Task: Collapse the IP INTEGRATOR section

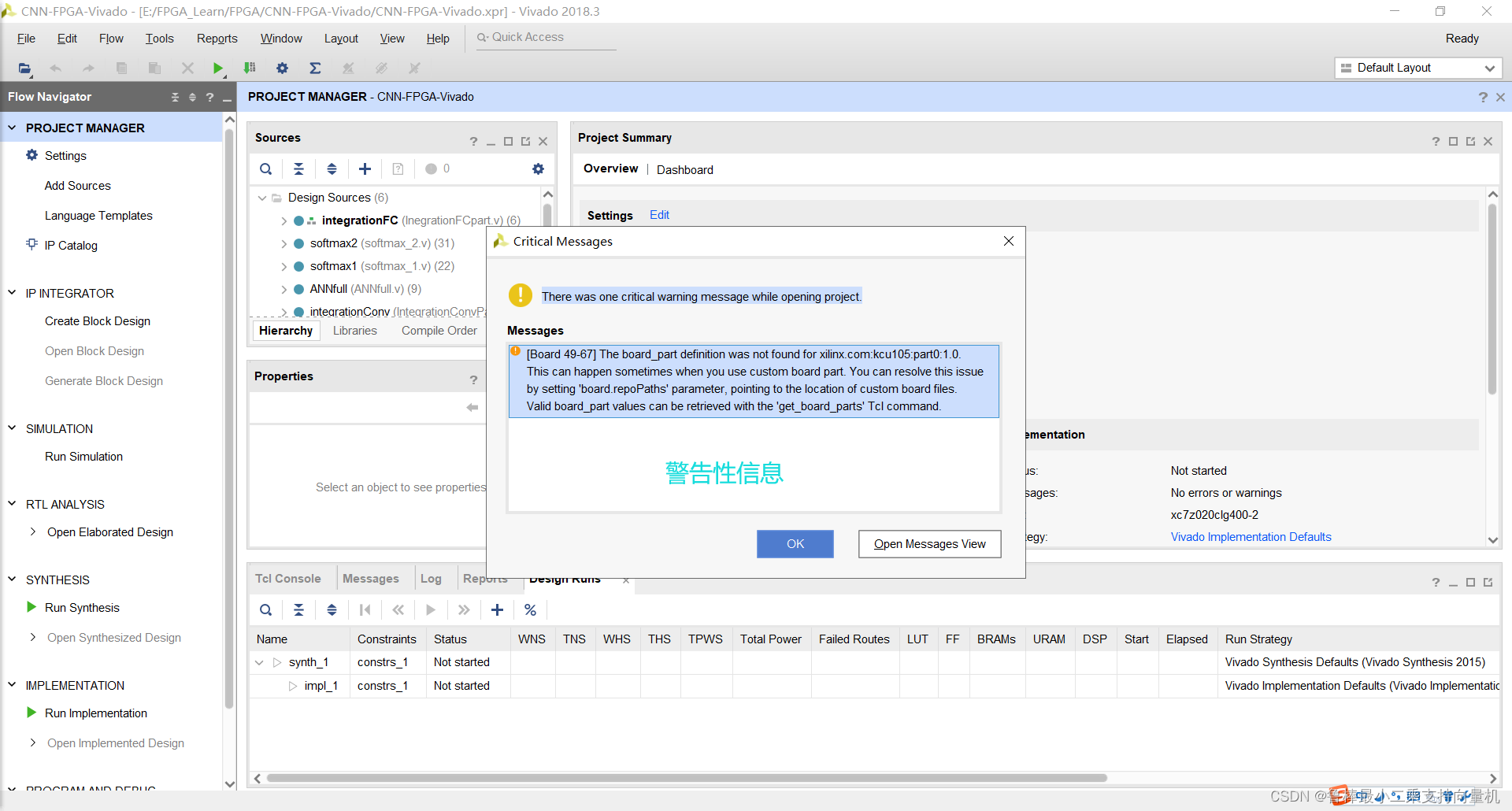Action: [x=12, y=293]
